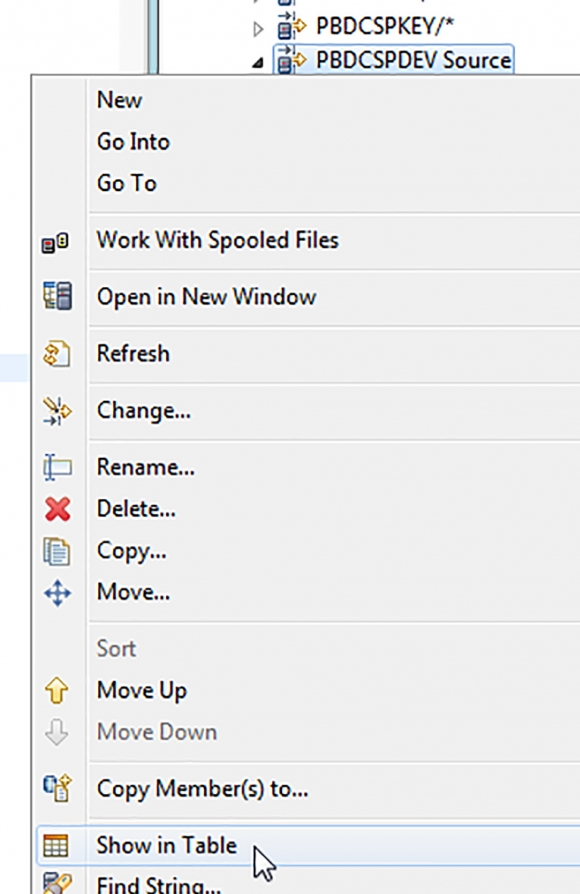Select Show in Table menu entry
This screenshot has width=580, height=894.
167,845
